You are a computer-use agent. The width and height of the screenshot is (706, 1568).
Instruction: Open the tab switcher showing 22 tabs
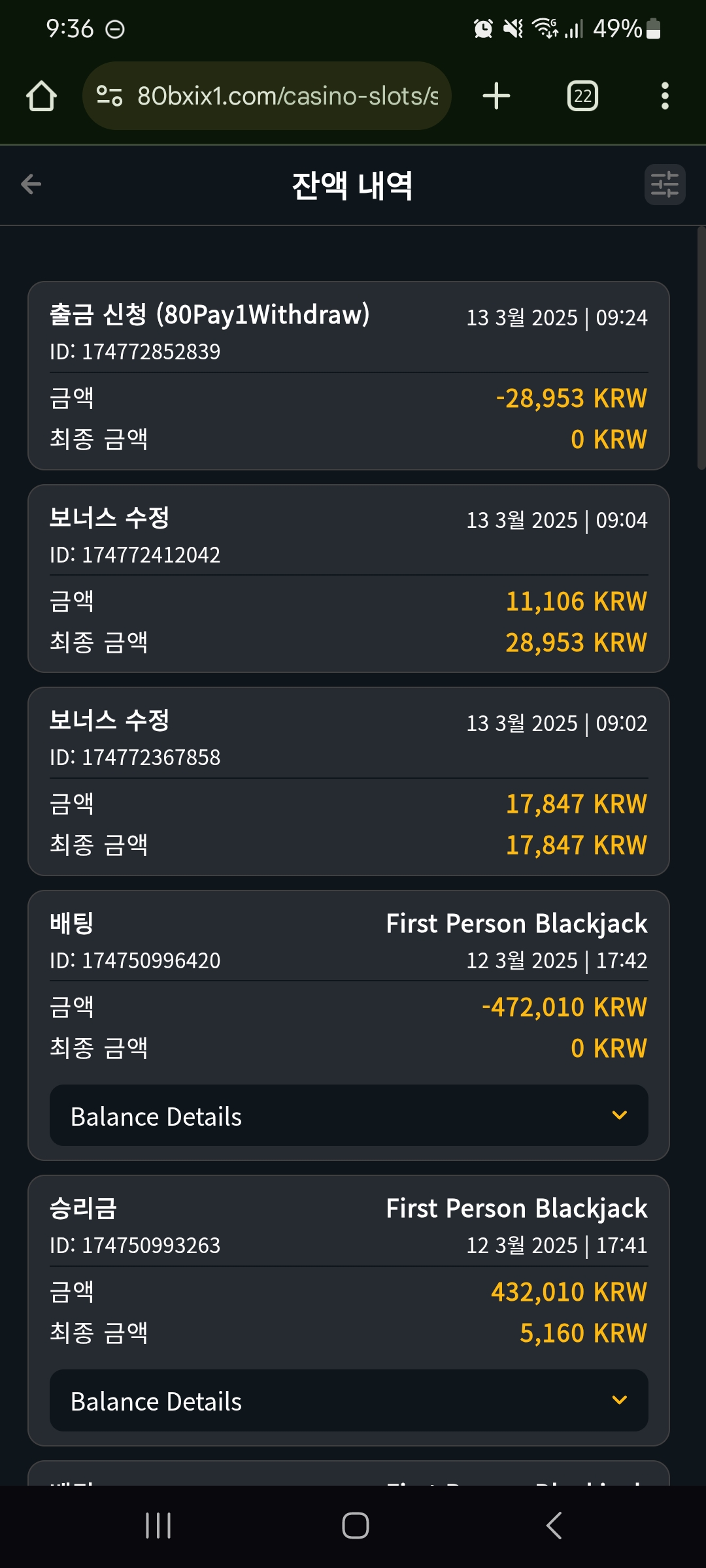(x=582, y=96)
